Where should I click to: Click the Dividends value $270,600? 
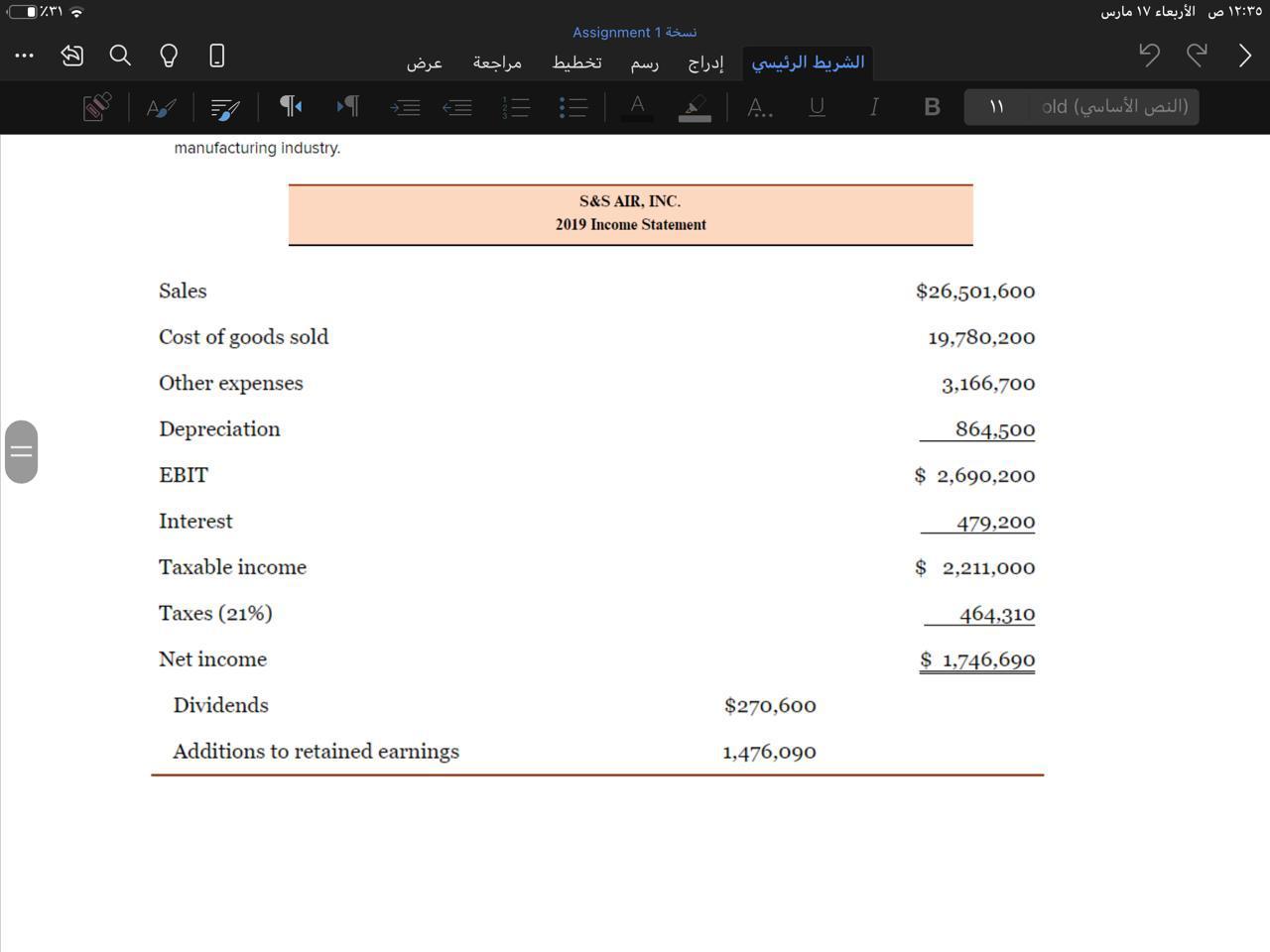tap(770, 706)
